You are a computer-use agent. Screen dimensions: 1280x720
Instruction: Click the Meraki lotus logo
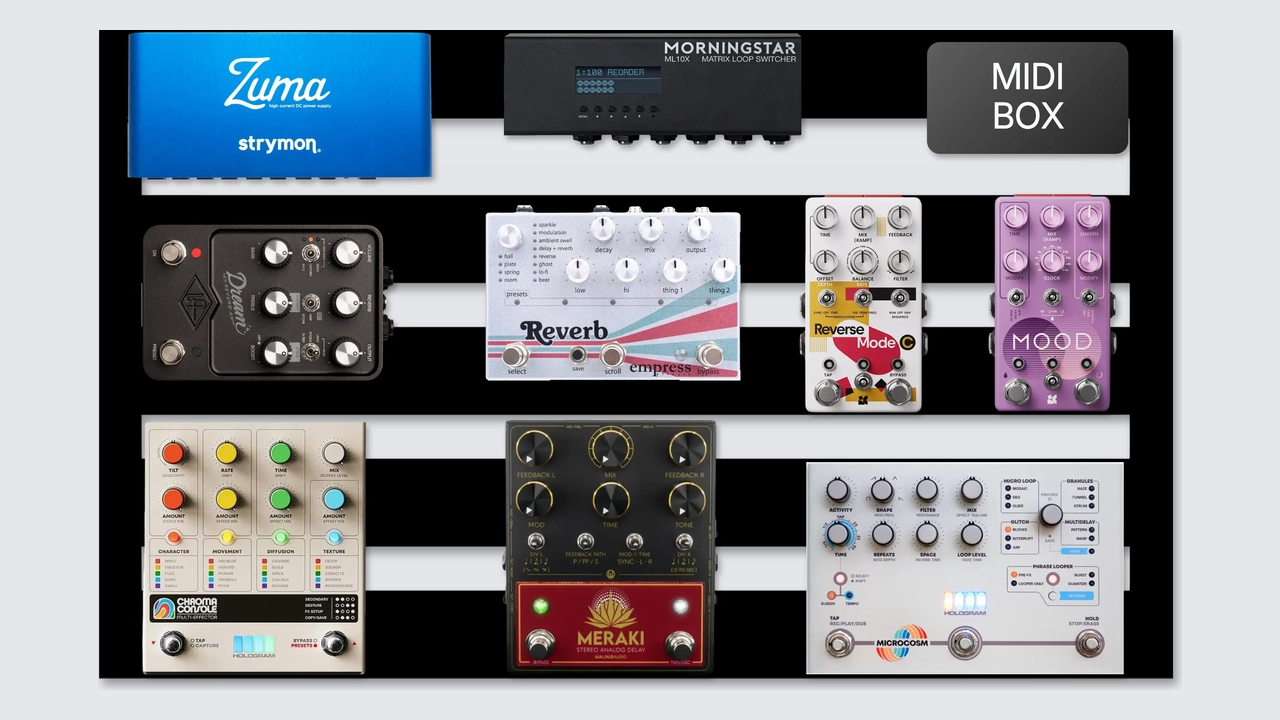tap(611, 610)
